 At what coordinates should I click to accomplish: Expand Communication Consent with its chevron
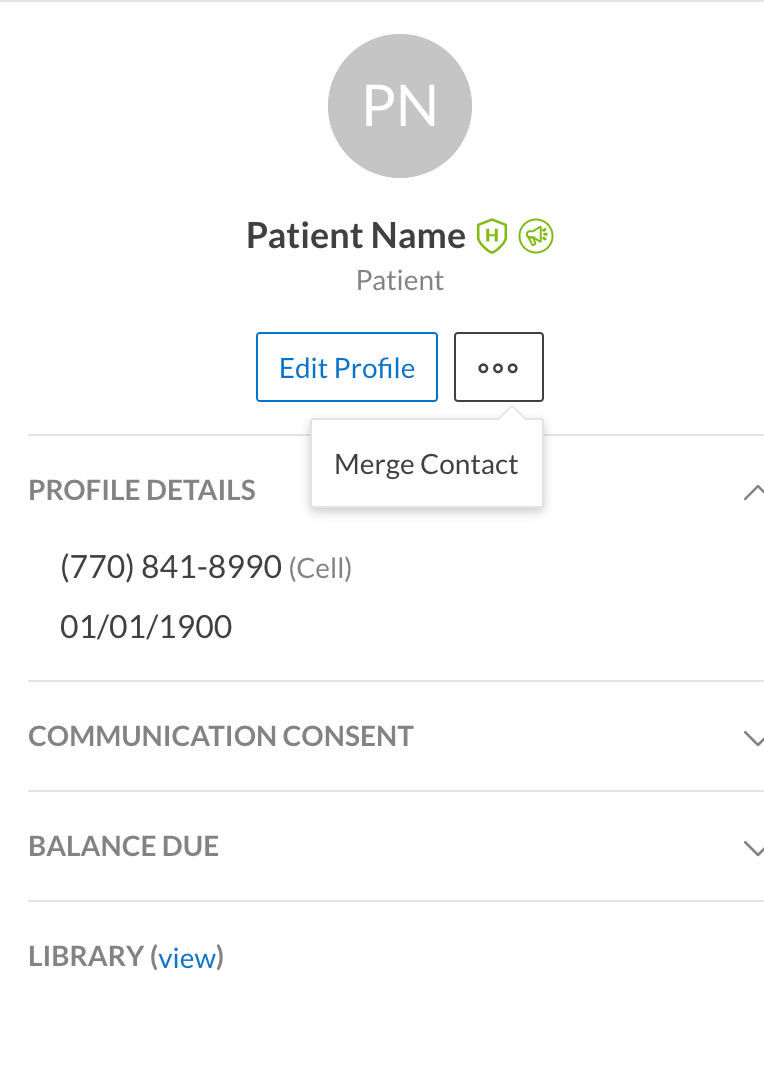click(x=754, y=738)
